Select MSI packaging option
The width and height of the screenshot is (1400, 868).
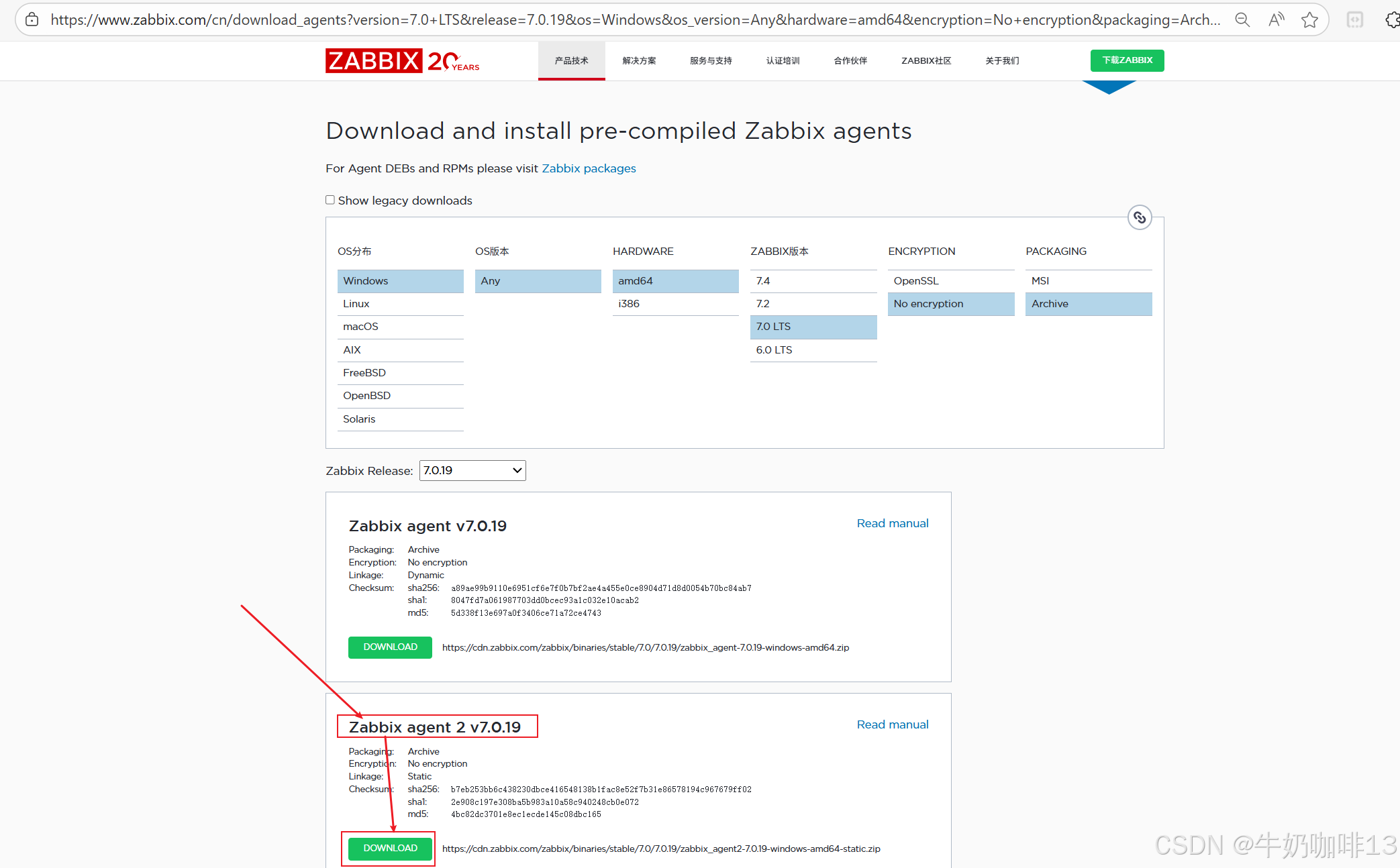tap(1088, 281)
